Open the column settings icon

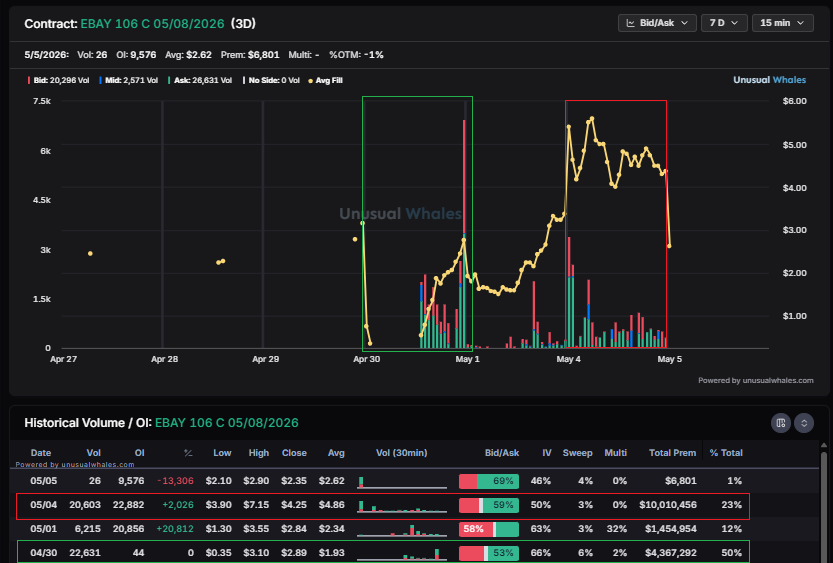click(780, 423)
